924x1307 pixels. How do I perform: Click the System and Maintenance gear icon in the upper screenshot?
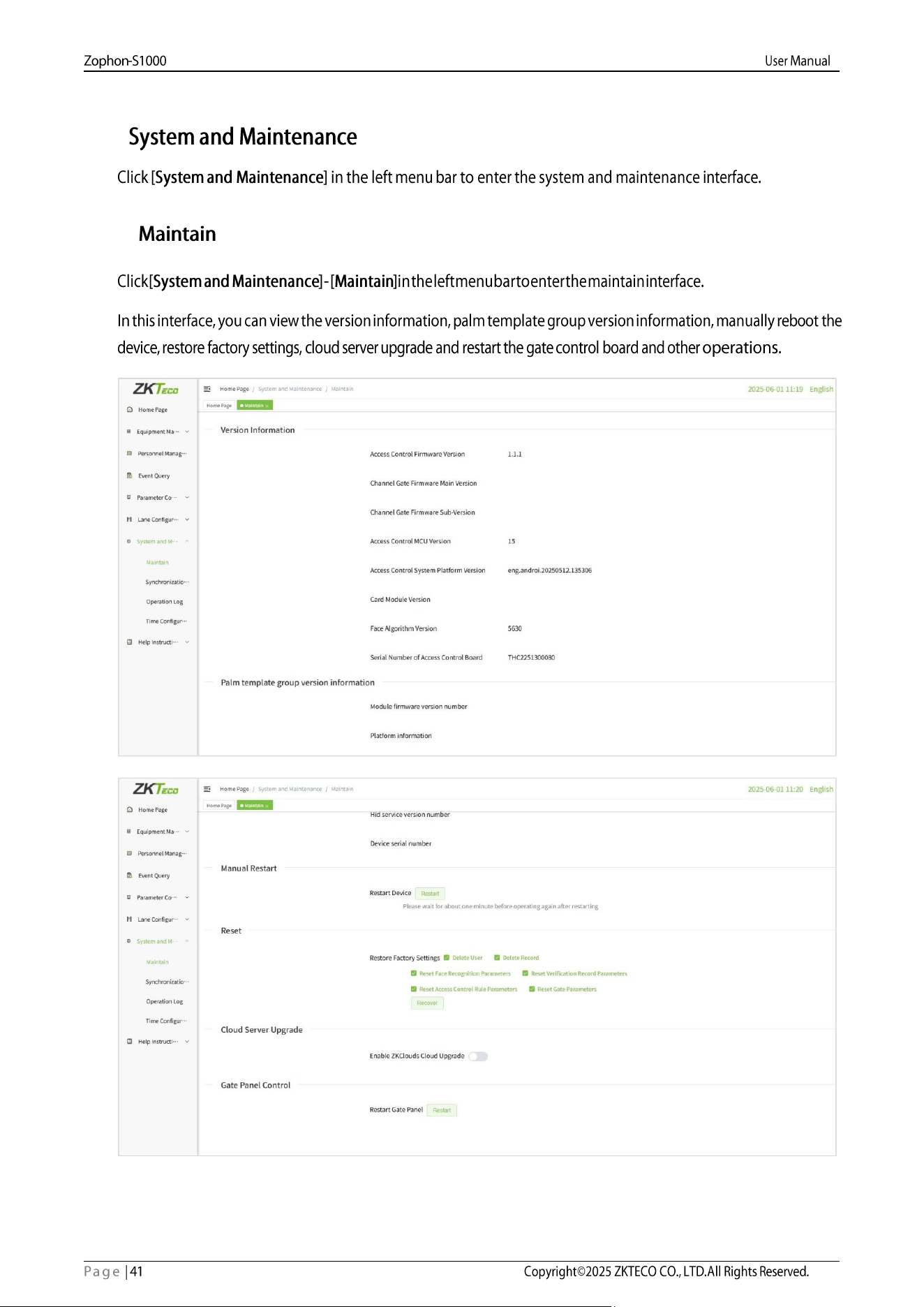pyautogui.click(x=129, y=541)
